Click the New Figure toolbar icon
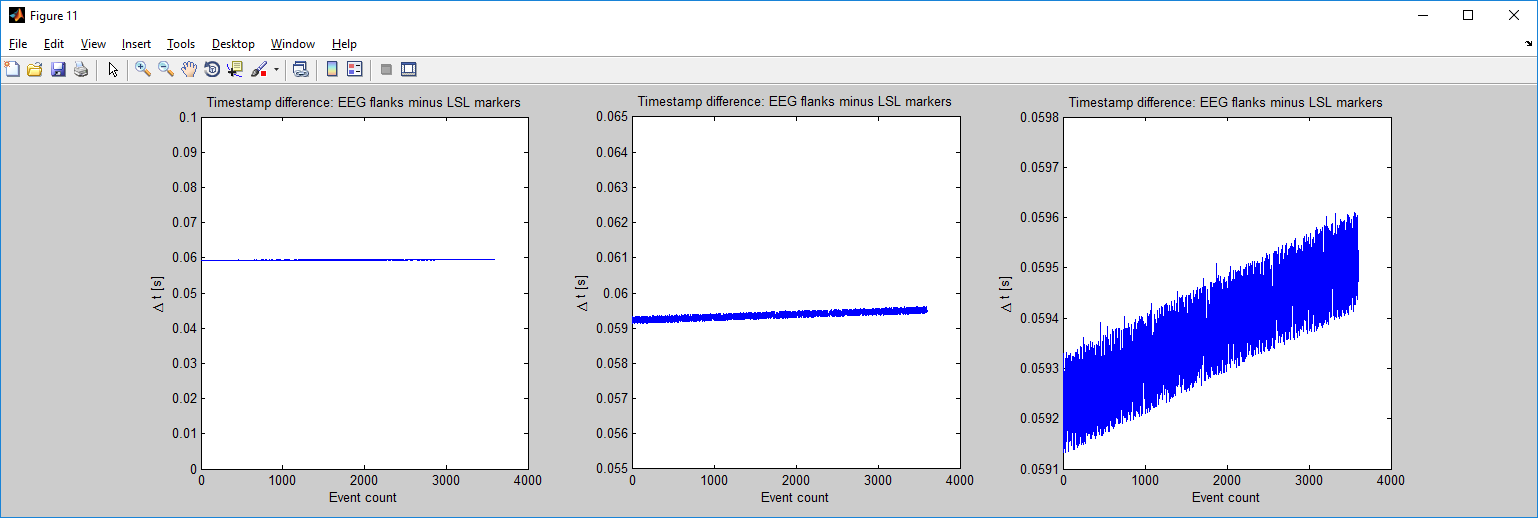The image size is (1538, 518). [x=12, y=69]
